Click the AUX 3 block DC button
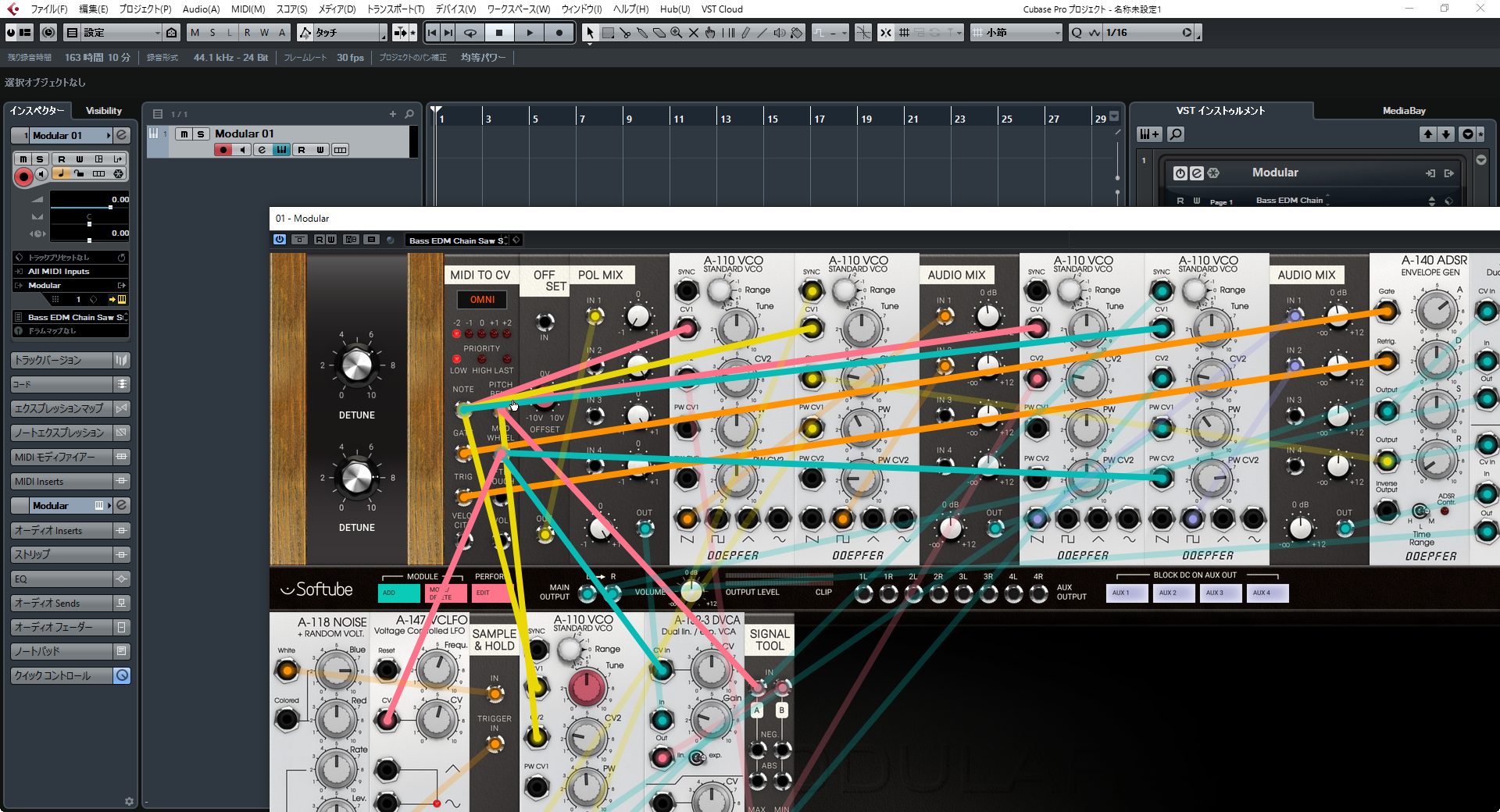The height and width of the screenshot is (812, 1500). tap(1220, 593)
